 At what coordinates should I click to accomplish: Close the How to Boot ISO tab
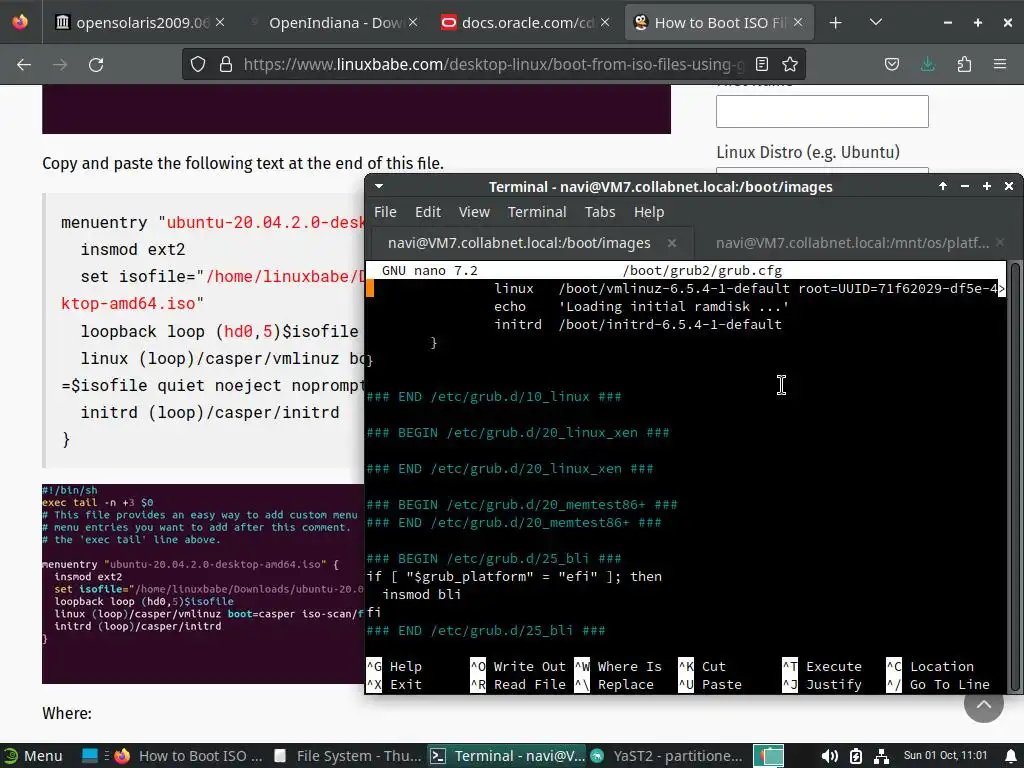pyautogui.click(x=798, y=22)
